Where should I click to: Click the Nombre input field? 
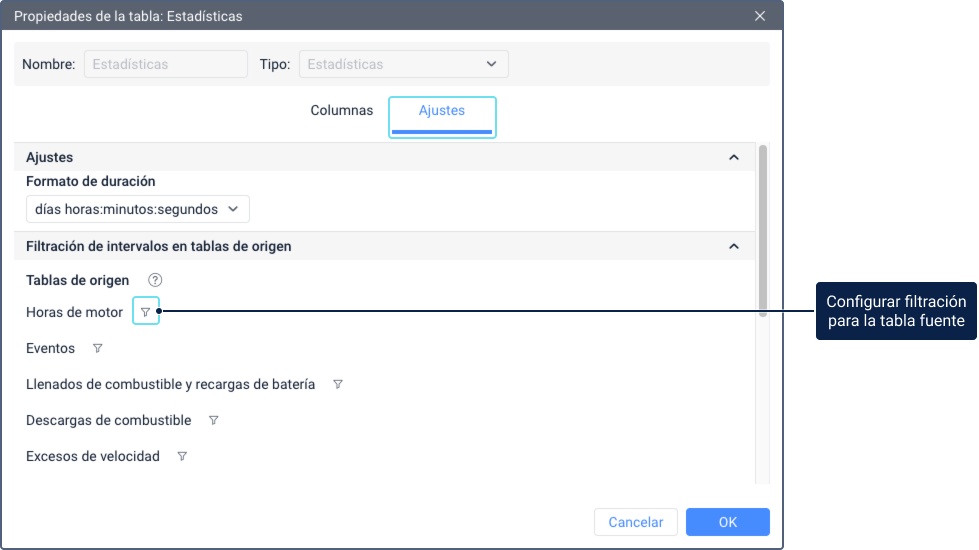165,64
